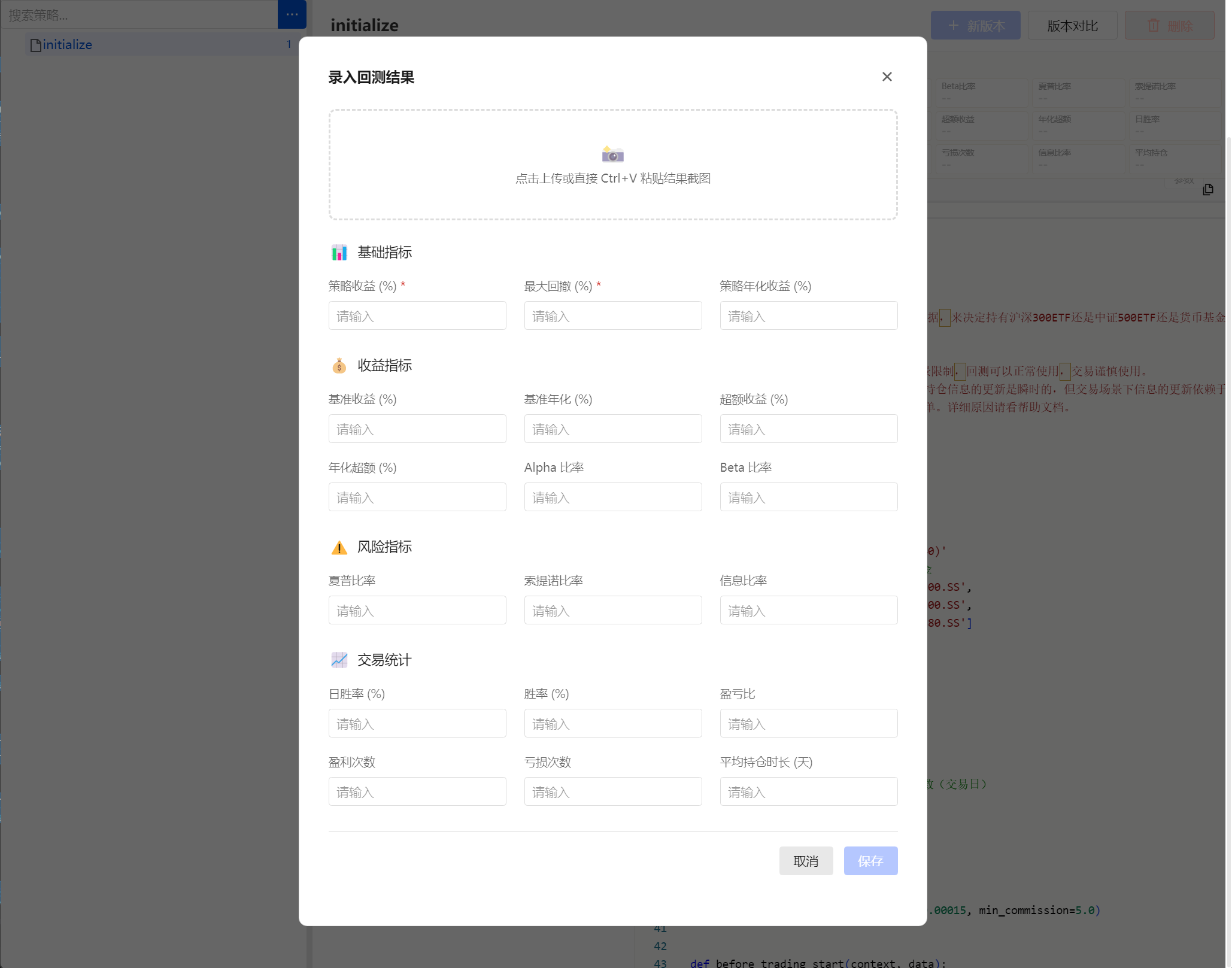Click the 版本对比 button
The width and height of the screenshot is (1232, 968).
pos(1072,26)
